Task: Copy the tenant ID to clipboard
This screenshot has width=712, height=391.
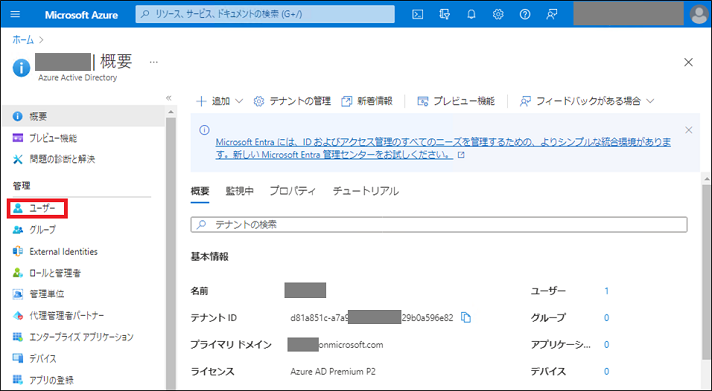Action: [x=466, y=317]
